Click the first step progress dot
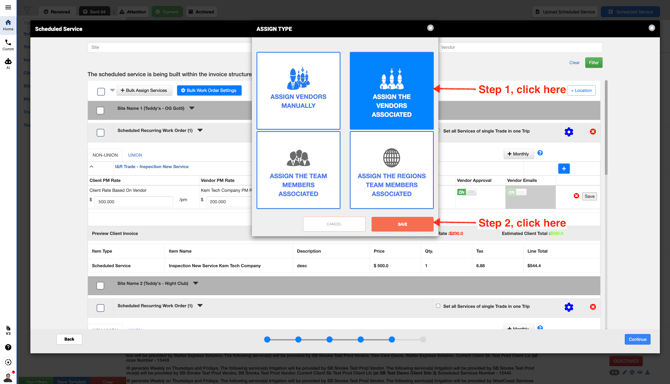Image resolution: width=670 pixels, height=384 pixels. [267, 340]
